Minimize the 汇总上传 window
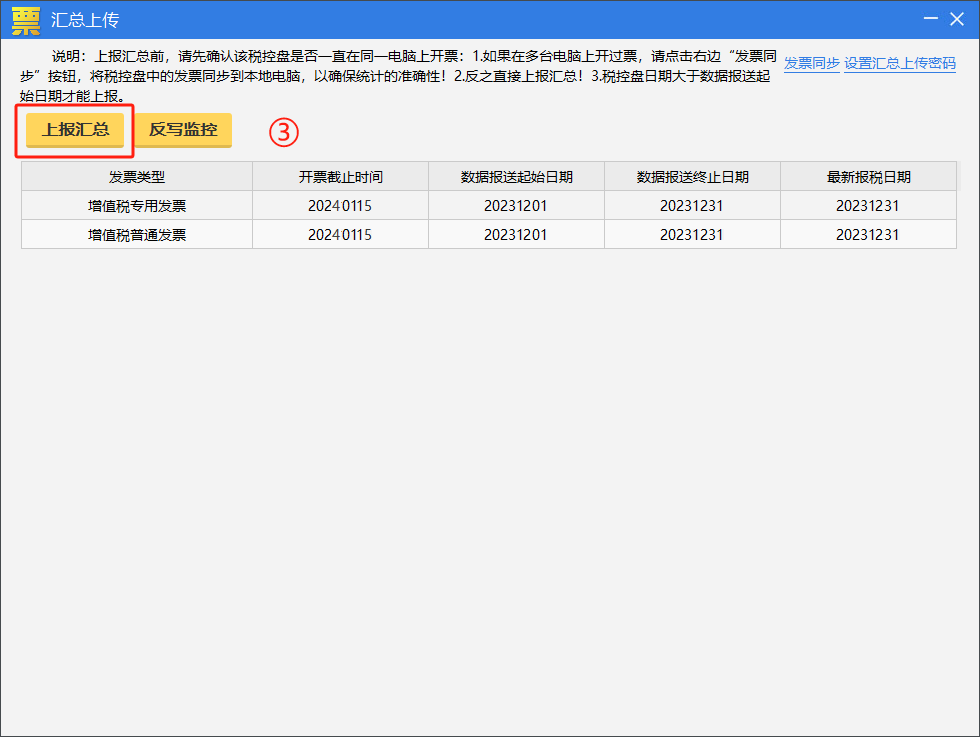Image resolution: width=980 pixels, height=737 pixels. (931, 19)
